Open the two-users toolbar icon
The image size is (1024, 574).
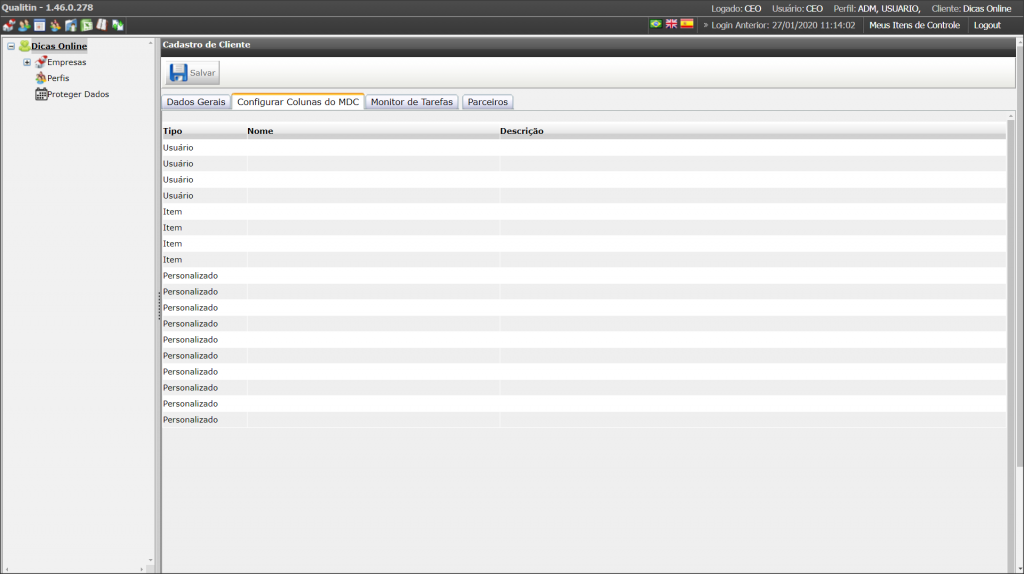click(24, 25)
